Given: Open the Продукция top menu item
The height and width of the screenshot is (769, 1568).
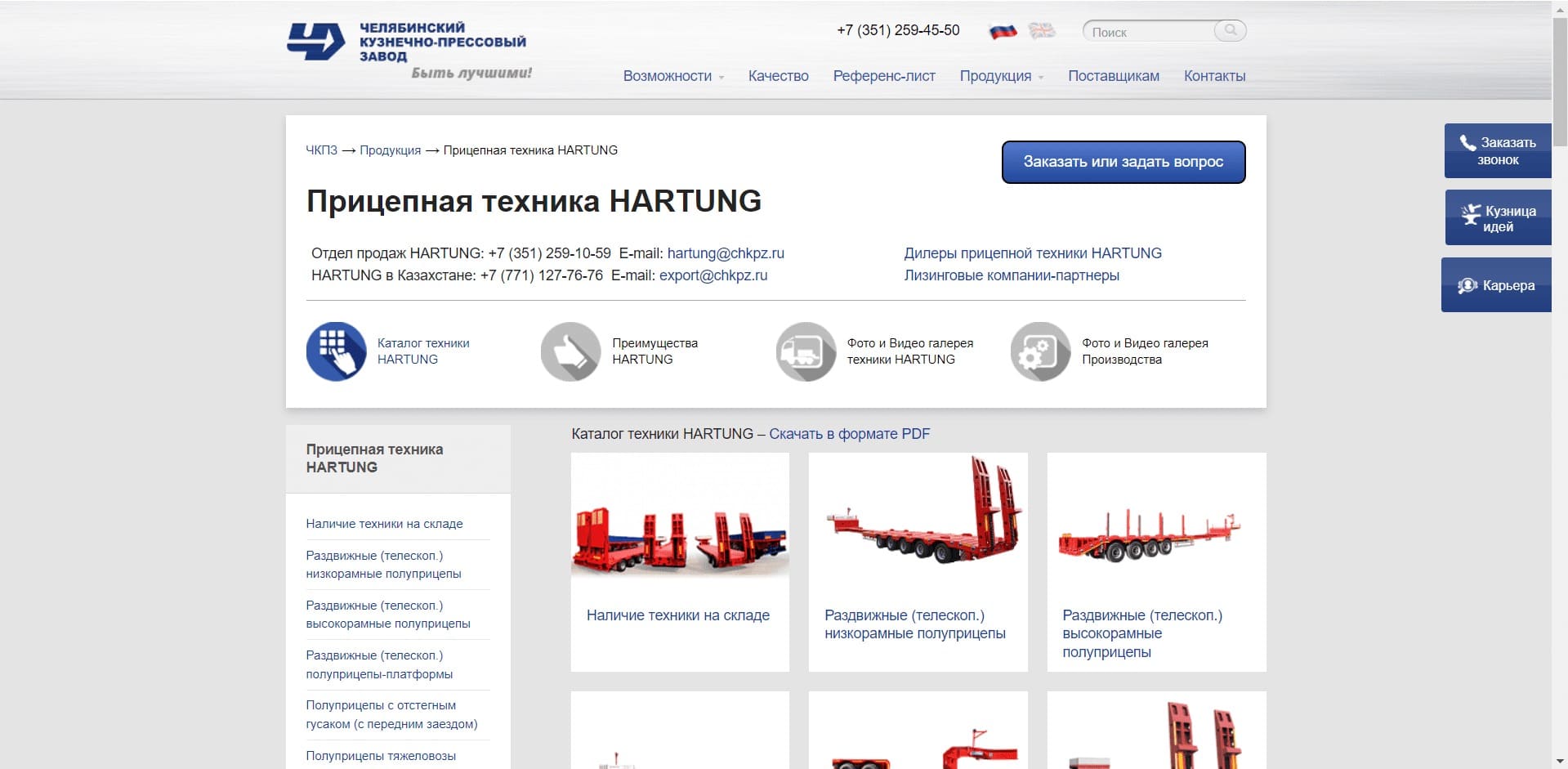Looking at the screenshot, I should (995, 76).
